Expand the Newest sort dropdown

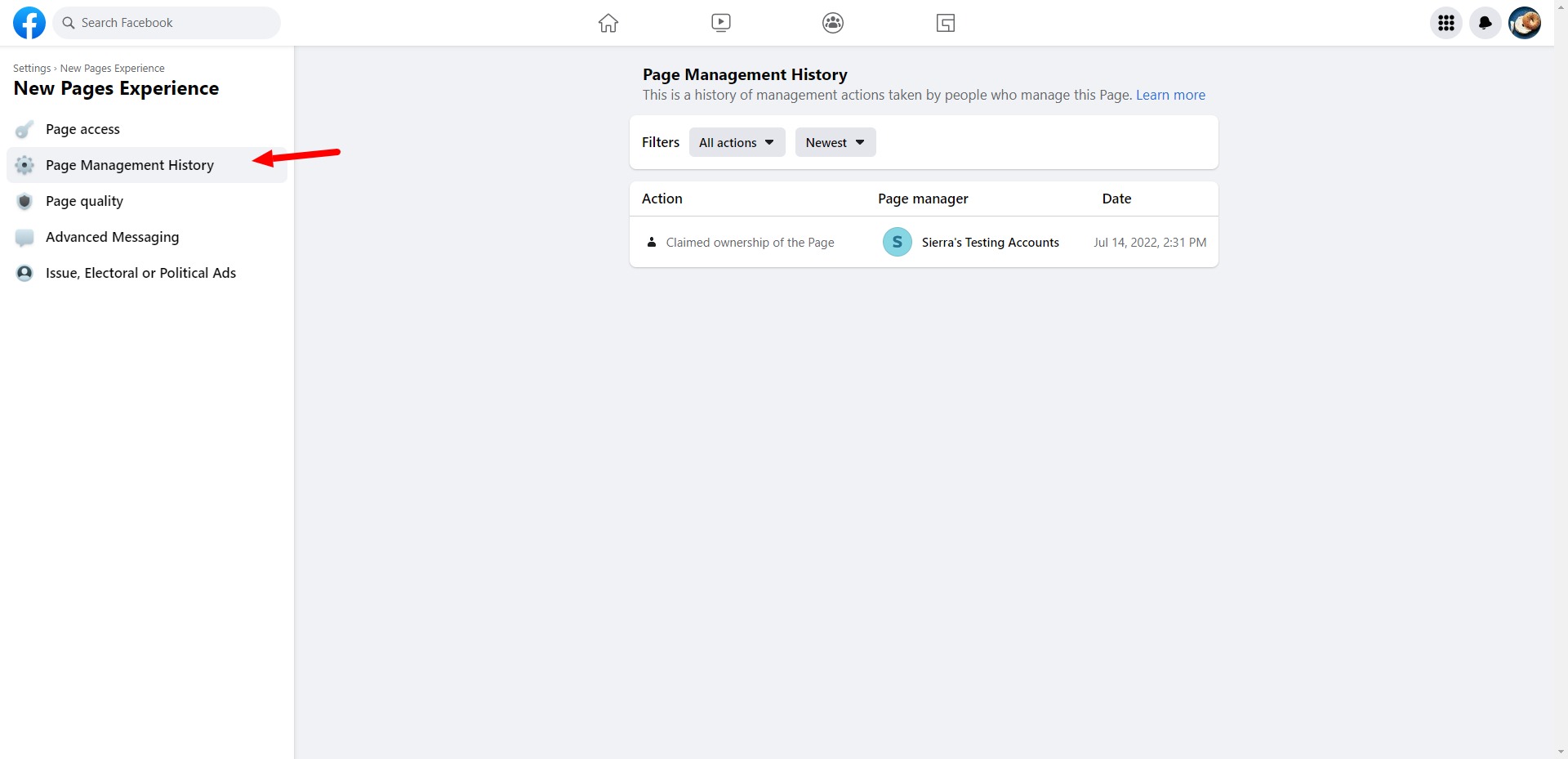click(x=835, y=142)
